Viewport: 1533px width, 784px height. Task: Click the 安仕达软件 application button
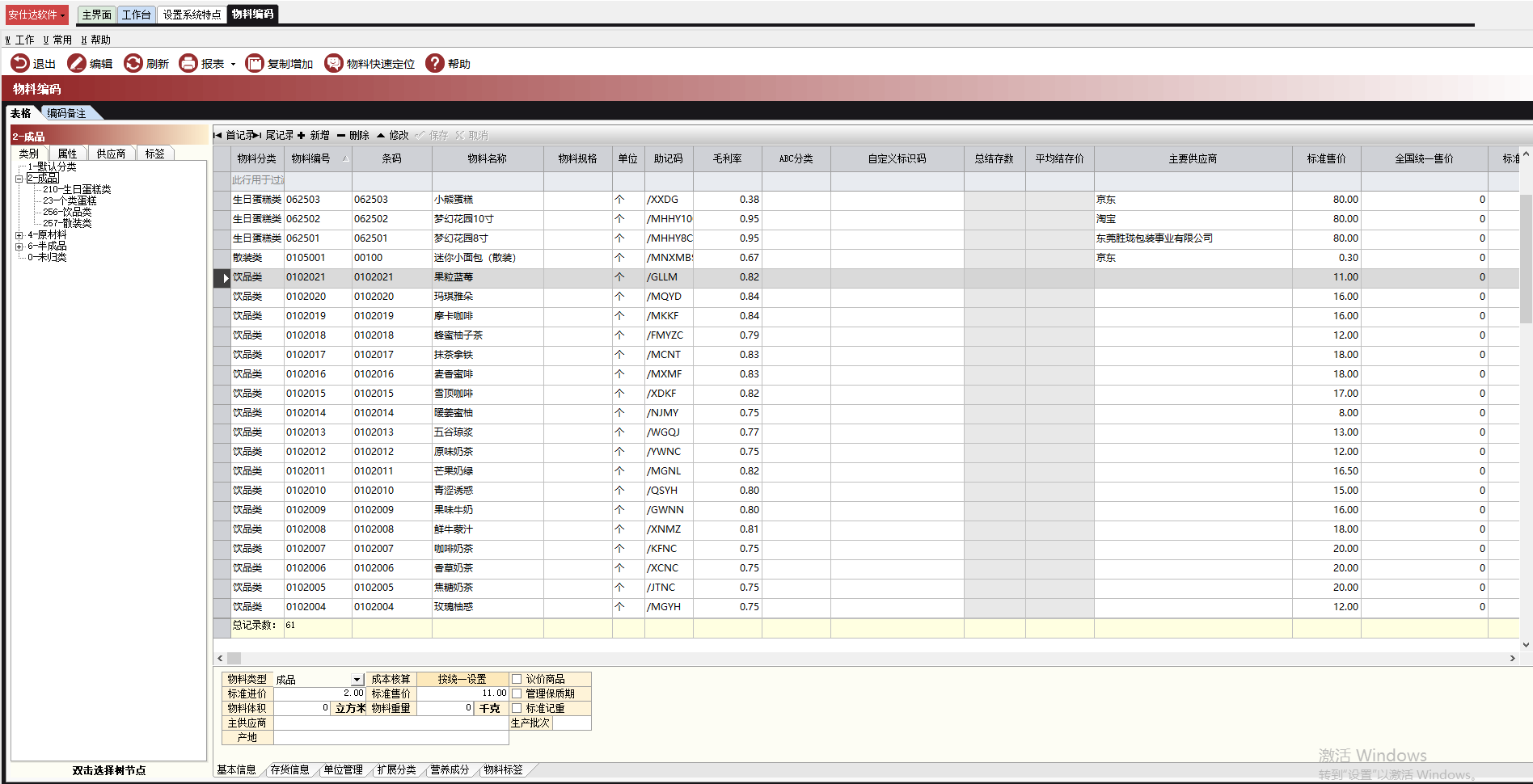pyautogui.click(x=36, y=15)
